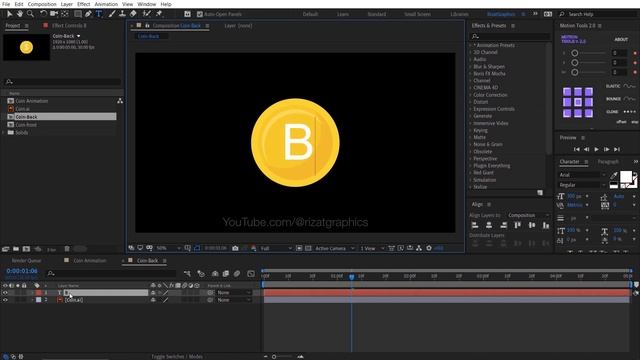
Task: Switch to the Coin Animation timeline tab
Action: click(89, 260)
